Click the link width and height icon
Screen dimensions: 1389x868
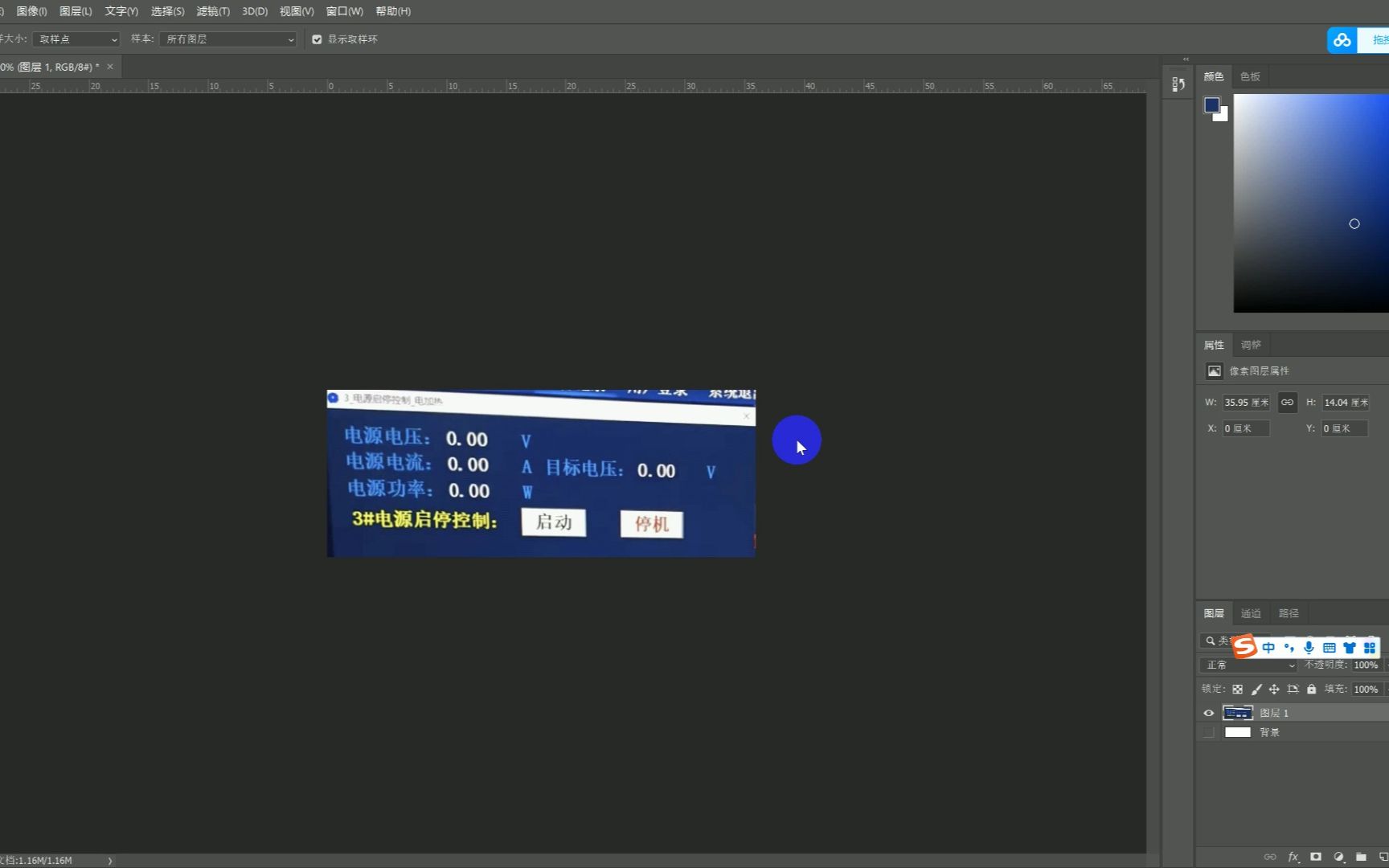[1287, 403]
